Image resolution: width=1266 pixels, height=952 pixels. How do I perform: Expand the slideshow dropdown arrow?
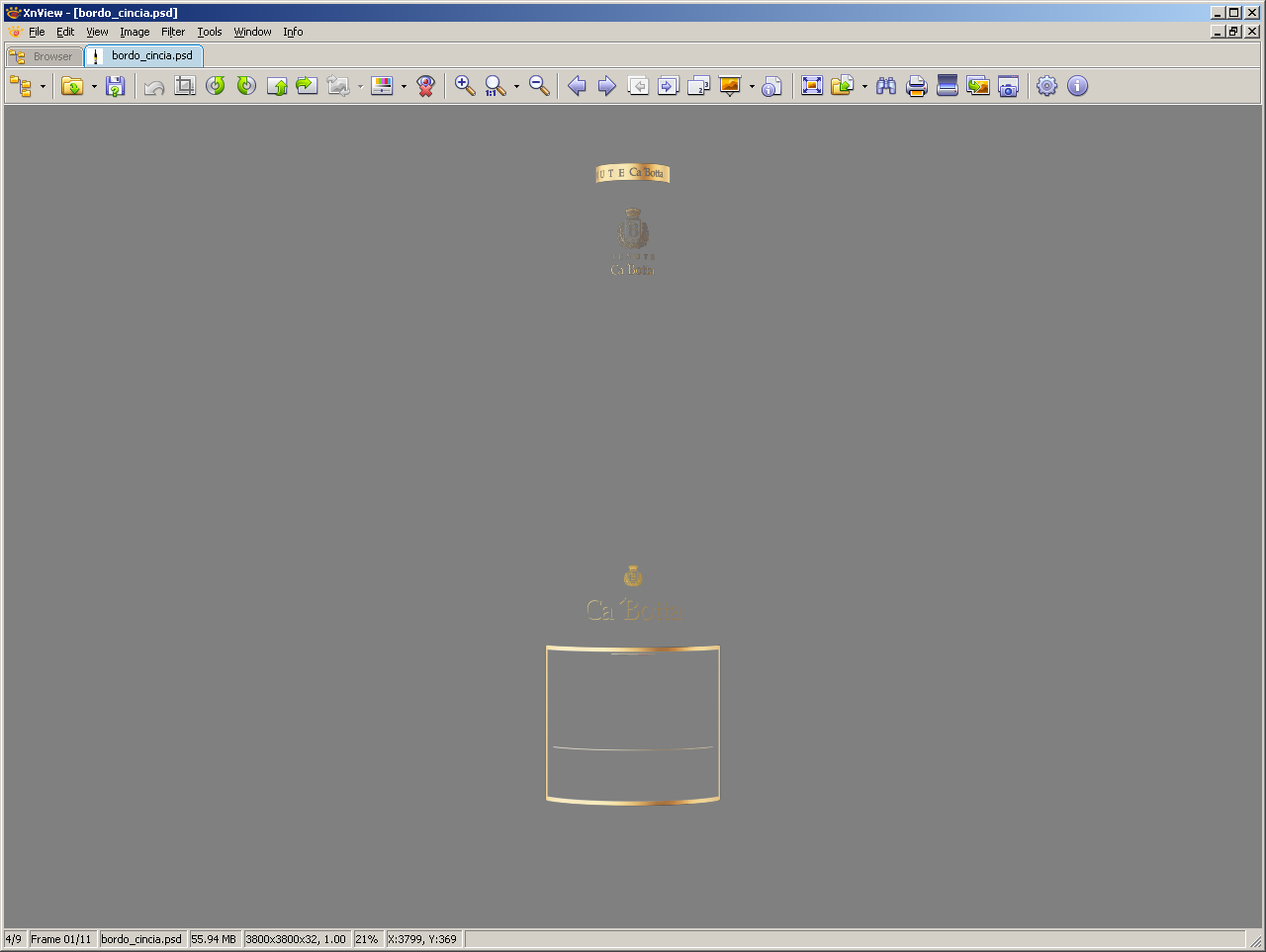tap(752, 87)
